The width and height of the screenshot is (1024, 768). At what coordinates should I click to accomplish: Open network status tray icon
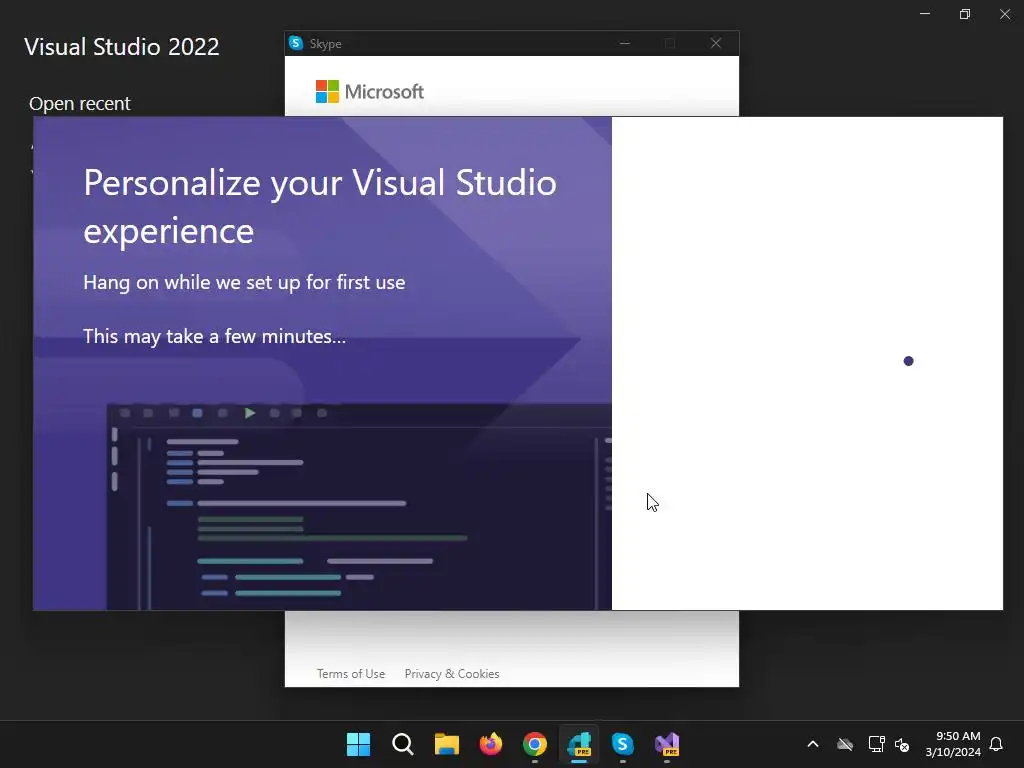(876, 744)
